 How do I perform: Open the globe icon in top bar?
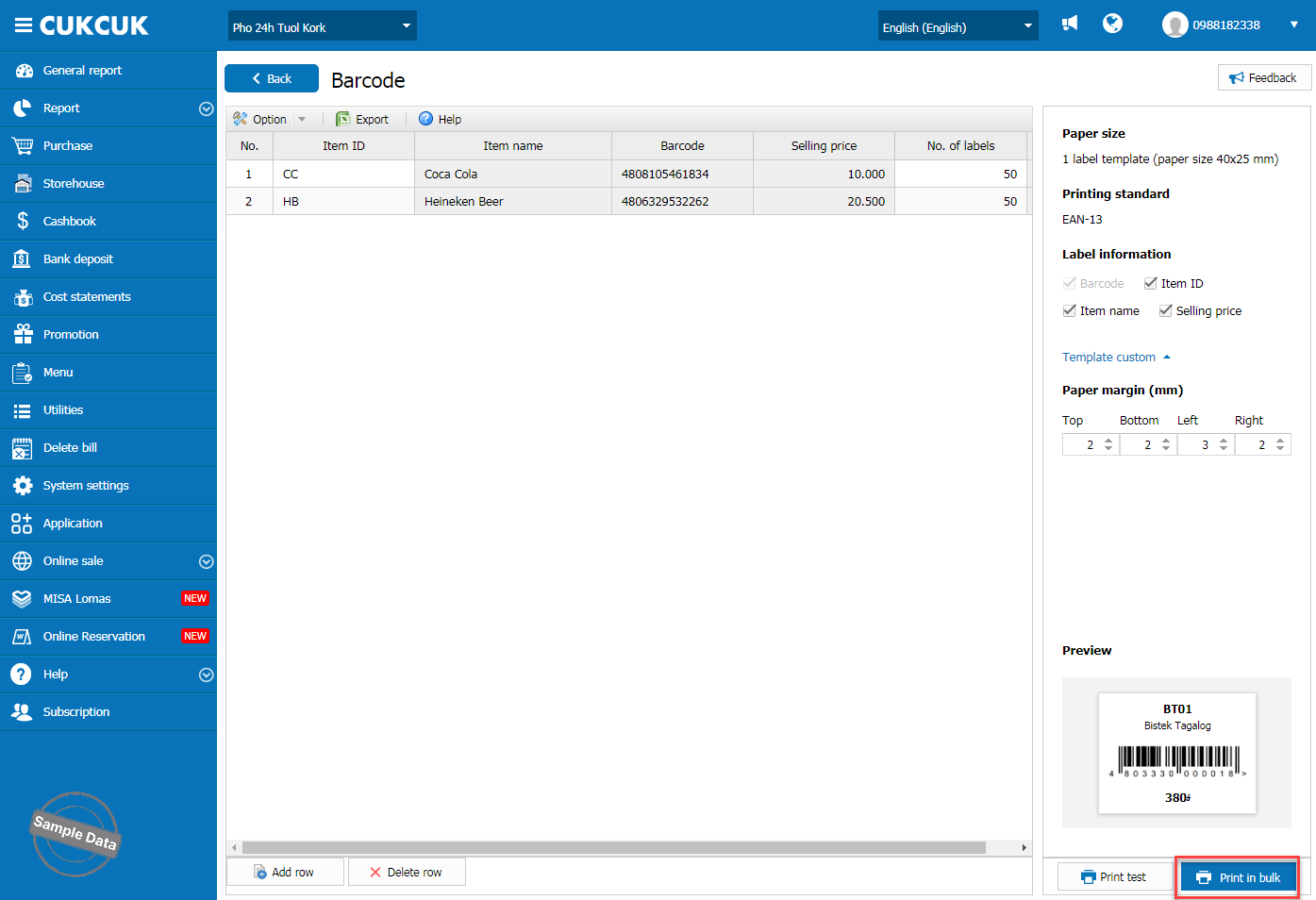[x=1113, y=24]
